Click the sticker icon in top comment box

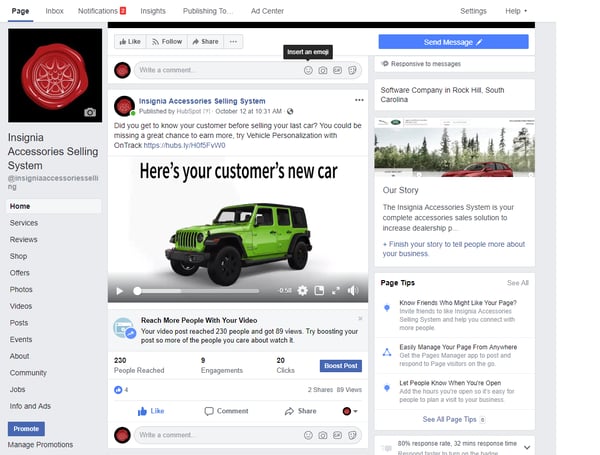pyautogui.click(x=352, y=70)
